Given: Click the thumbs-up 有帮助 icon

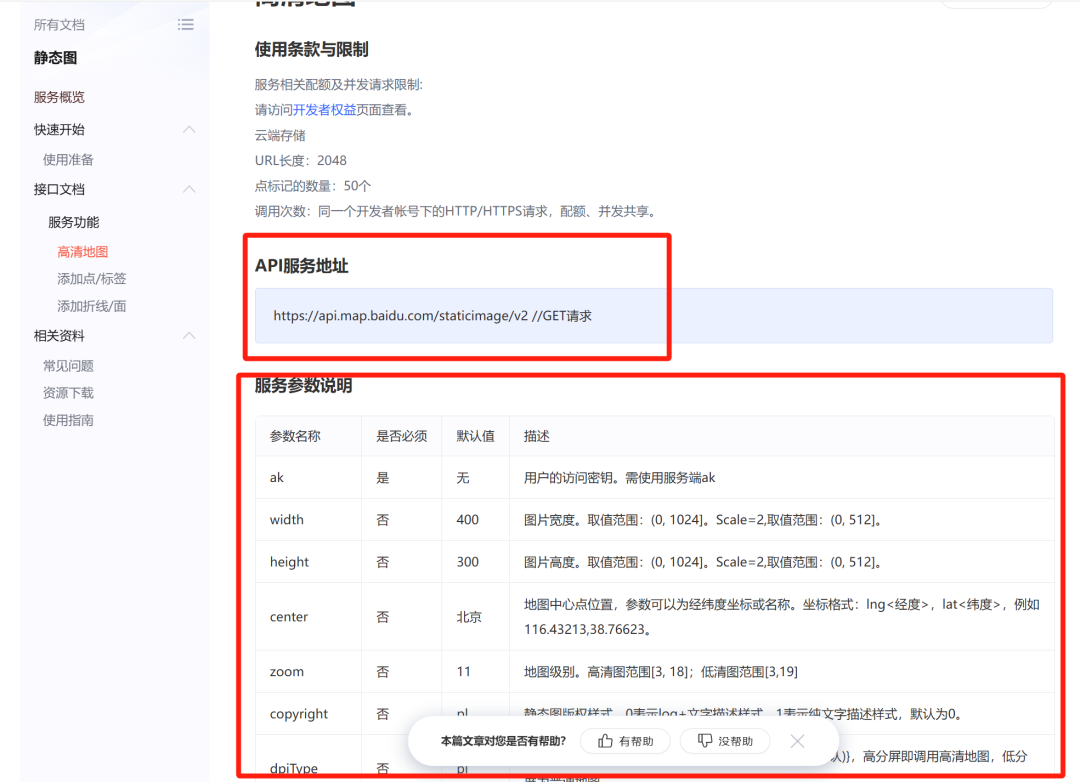Looking at the screenshot, I should [605, 741].
